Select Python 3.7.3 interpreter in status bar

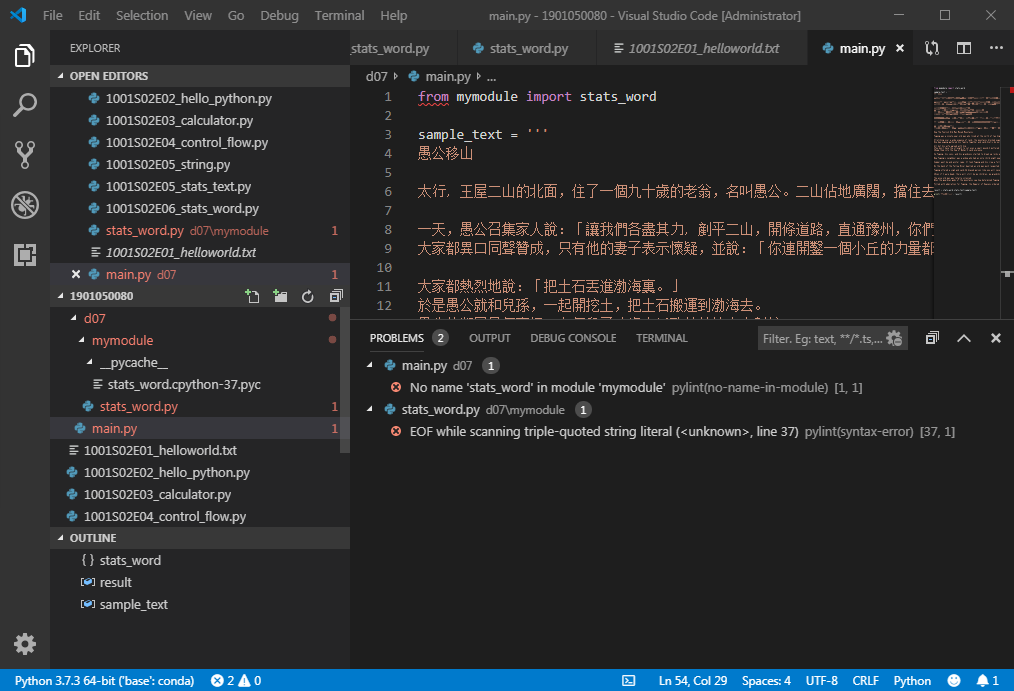tap(104, 681)
